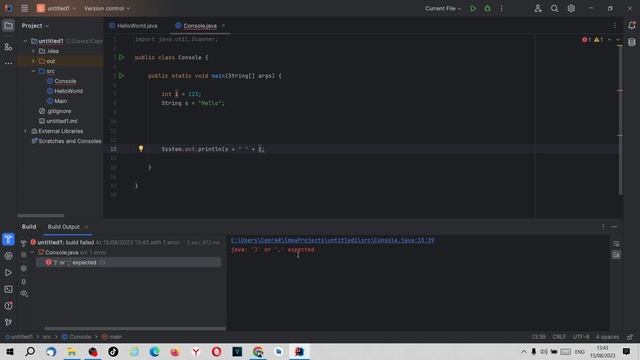640x360 pixels.
Task: Open Search Everywhere magnifier
Action: pos(554,8)
